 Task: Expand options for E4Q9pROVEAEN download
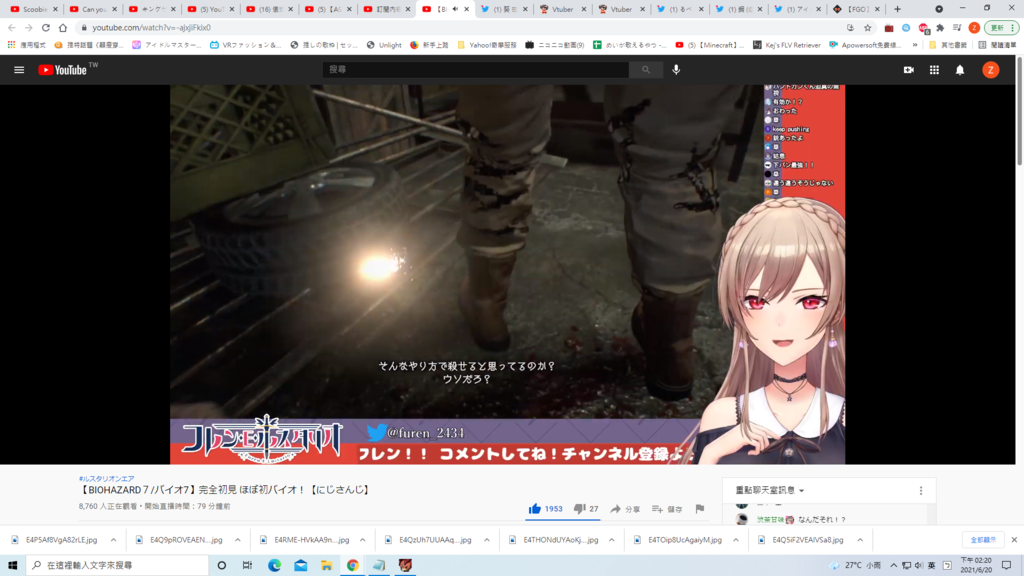click(238, 540)
